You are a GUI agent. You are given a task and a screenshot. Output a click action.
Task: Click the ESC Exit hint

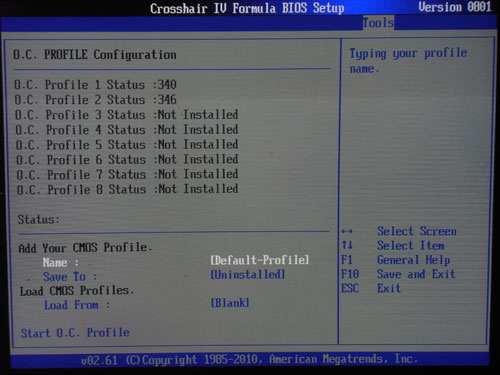[x=371, y=288]
